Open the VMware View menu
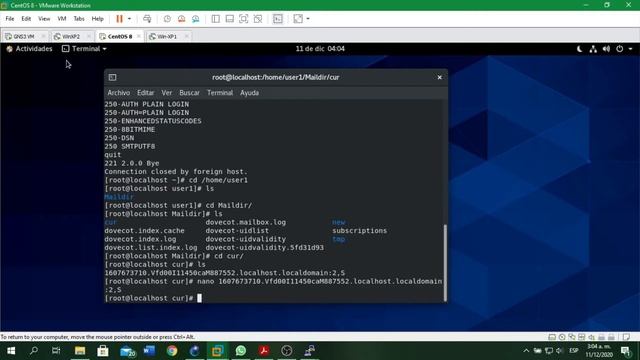640x360 pixels. [44, 19]
